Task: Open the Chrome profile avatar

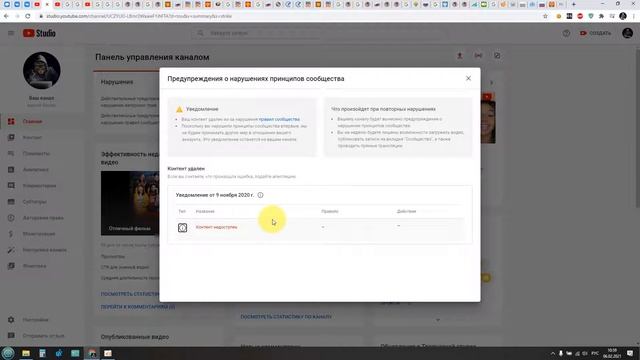Action: (623, 16)
